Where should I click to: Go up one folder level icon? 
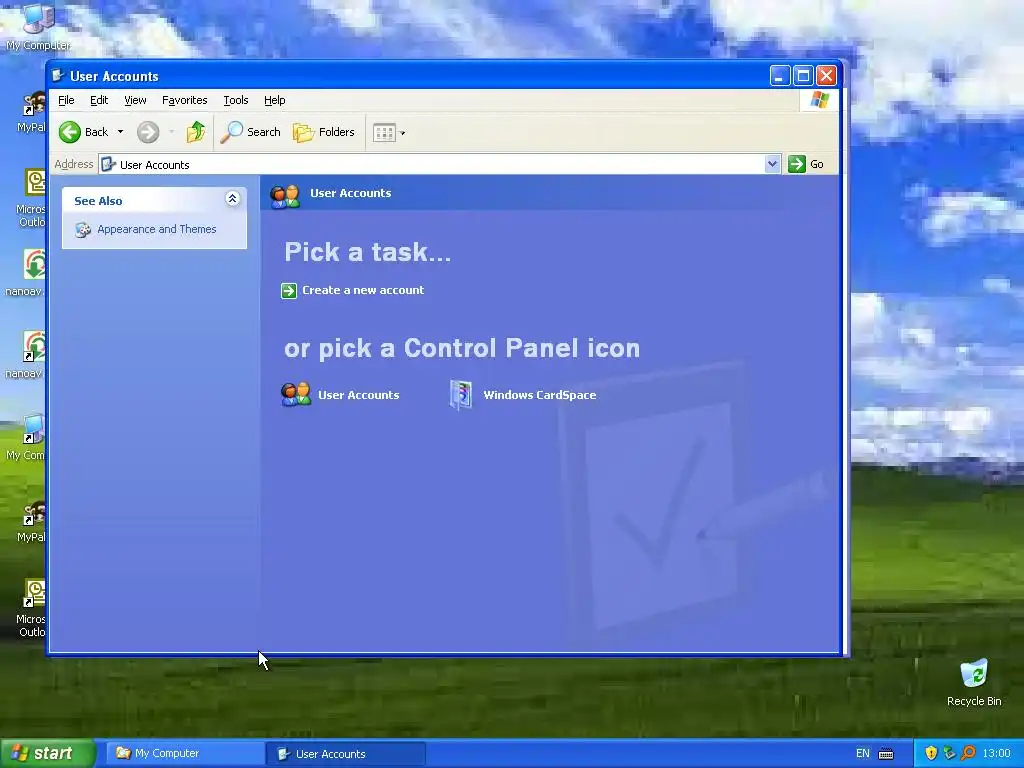coord(195,132)
